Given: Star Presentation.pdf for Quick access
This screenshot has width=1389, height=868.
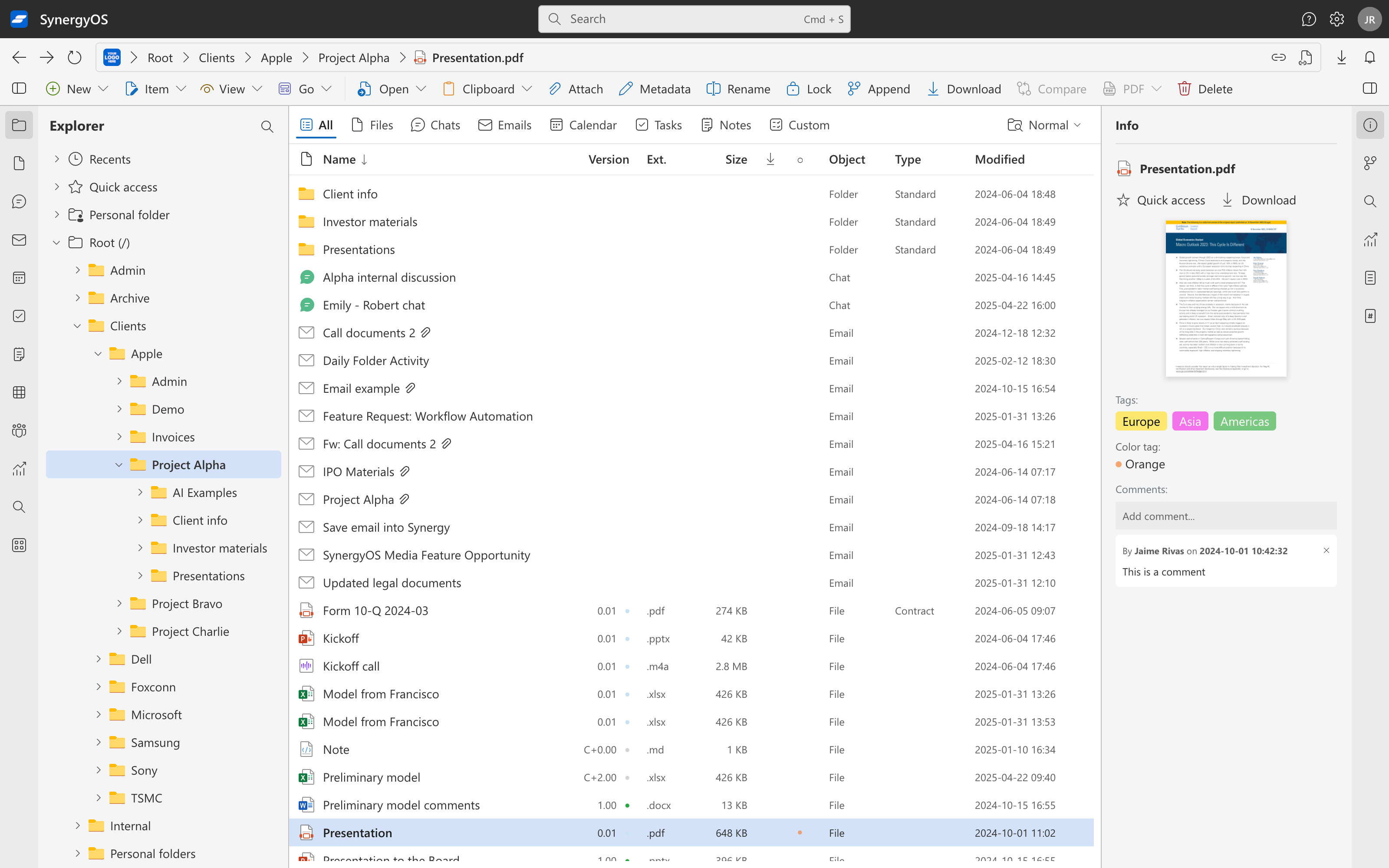Looking at the screenshot, I should tap(1161, 201).
